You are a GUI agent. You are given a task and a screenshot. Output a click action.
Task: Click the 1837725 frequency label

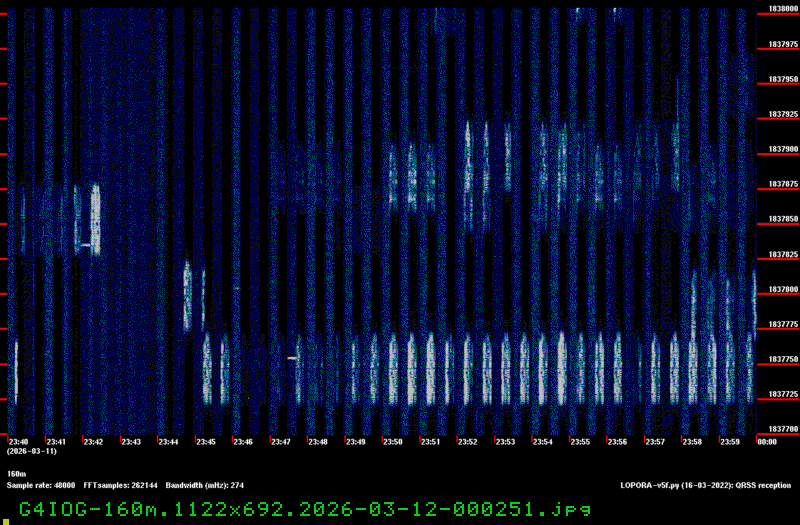[783, 394]
